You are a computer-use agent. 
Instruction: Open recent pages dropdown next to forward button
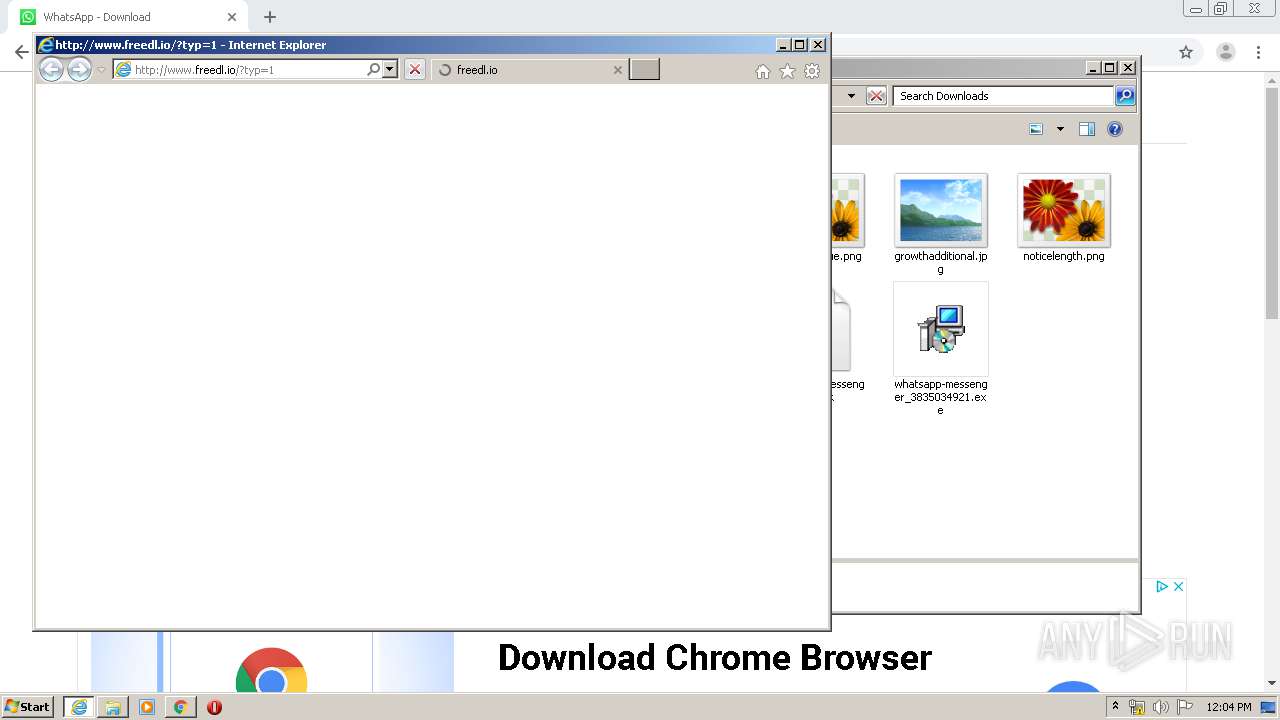coord(101,70)
